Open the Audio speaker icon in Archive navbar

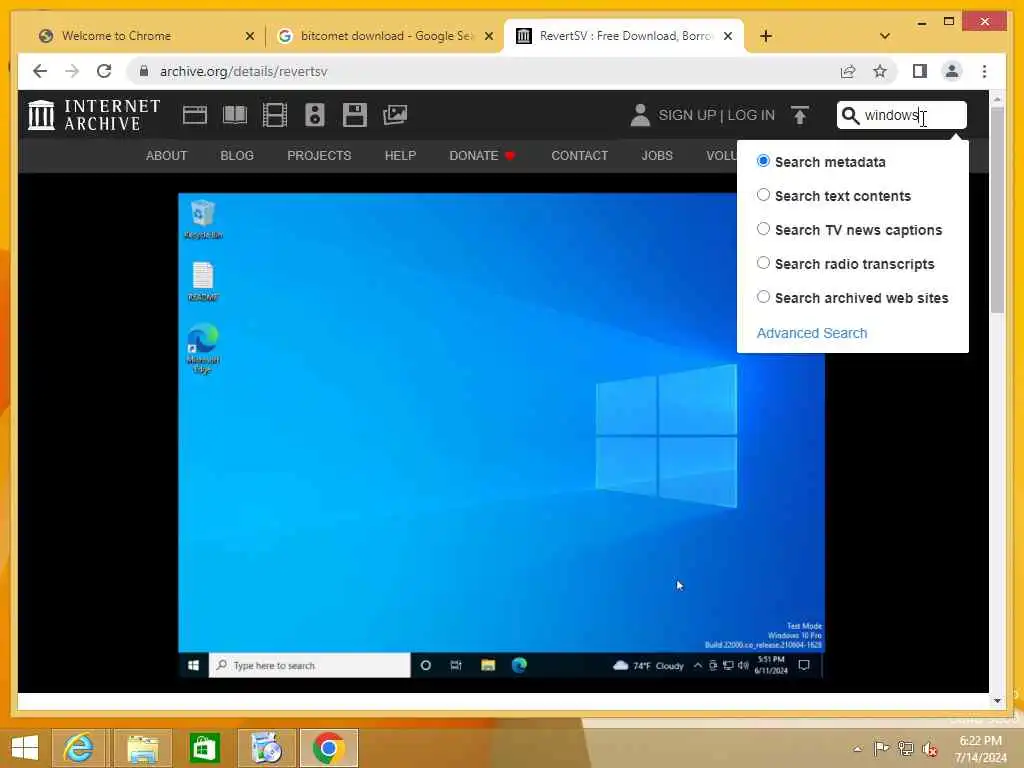315,115
